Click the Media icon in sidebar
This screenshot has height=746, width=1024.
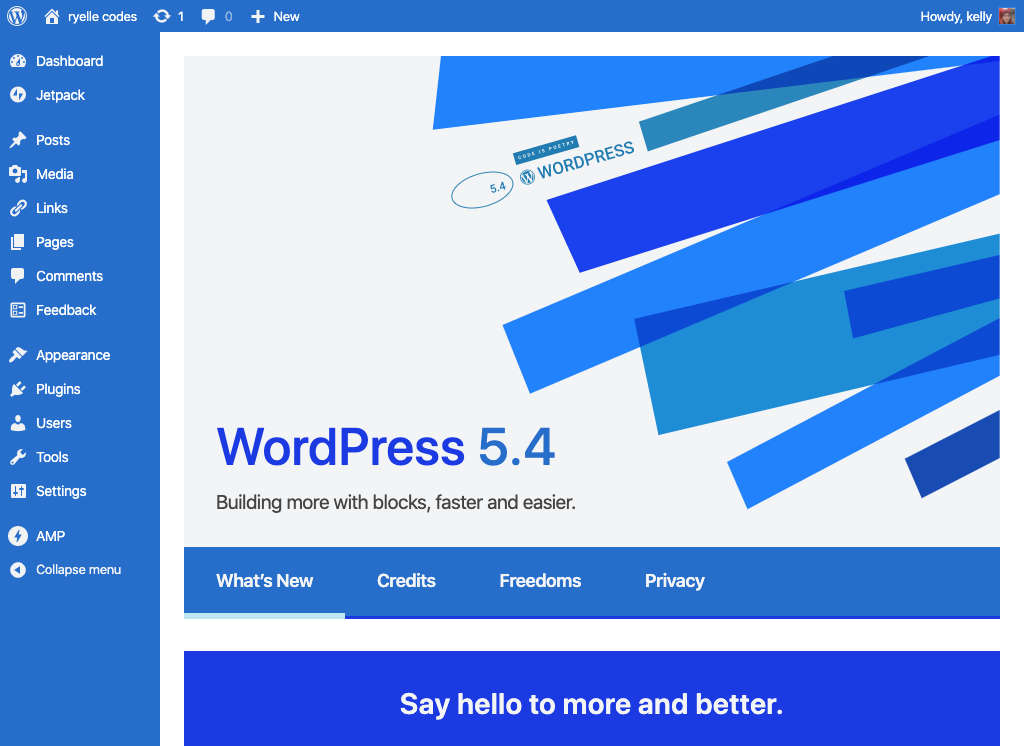point(18,174)
